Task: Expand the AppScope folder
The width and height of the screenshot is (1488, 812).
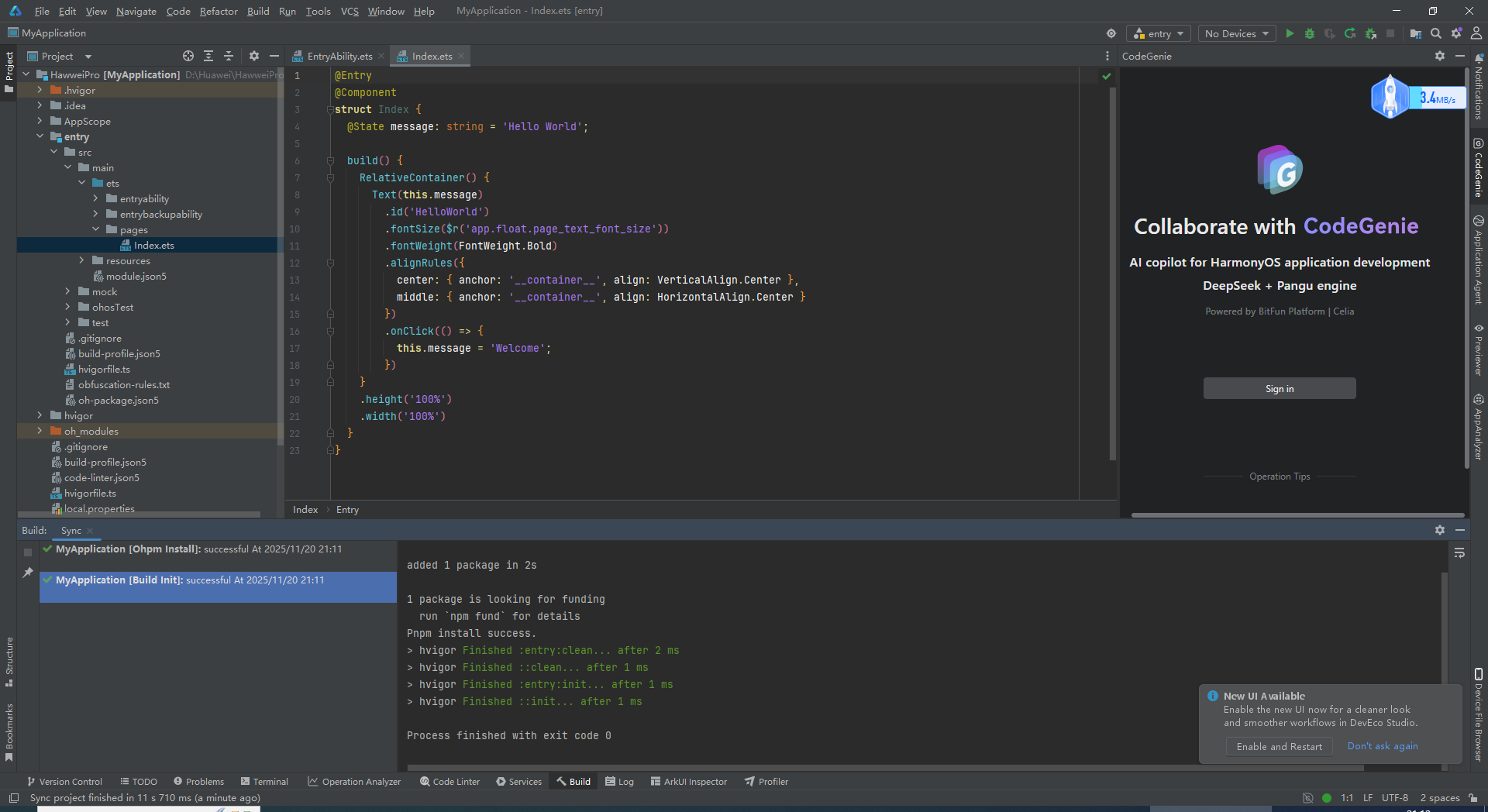Action: pyautogui.click(x=40, y=121)
